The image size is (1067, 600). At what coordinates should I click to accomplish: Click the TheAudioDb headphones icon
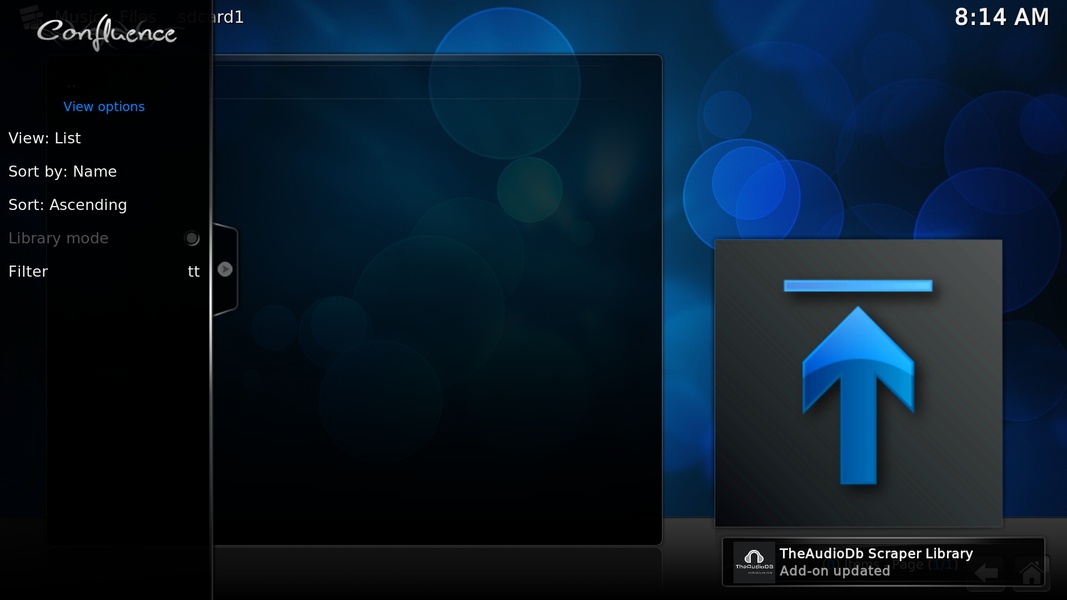tap(754, 562)
